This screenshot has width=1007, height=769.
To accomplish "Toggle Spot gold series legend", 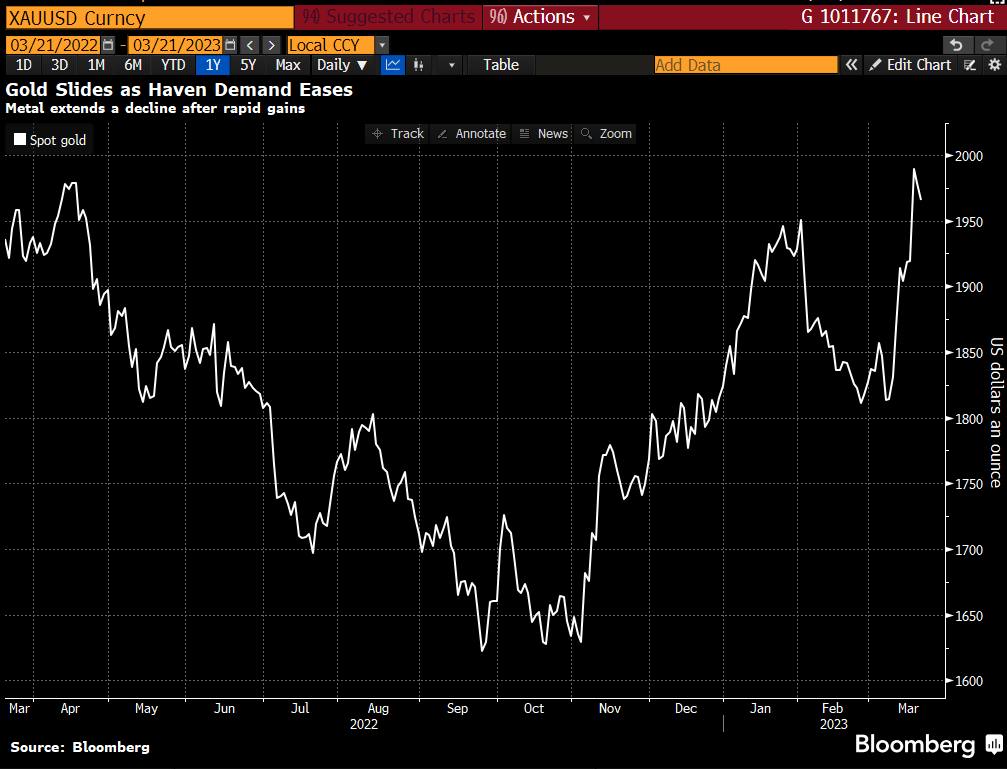I will pos(49,139).
